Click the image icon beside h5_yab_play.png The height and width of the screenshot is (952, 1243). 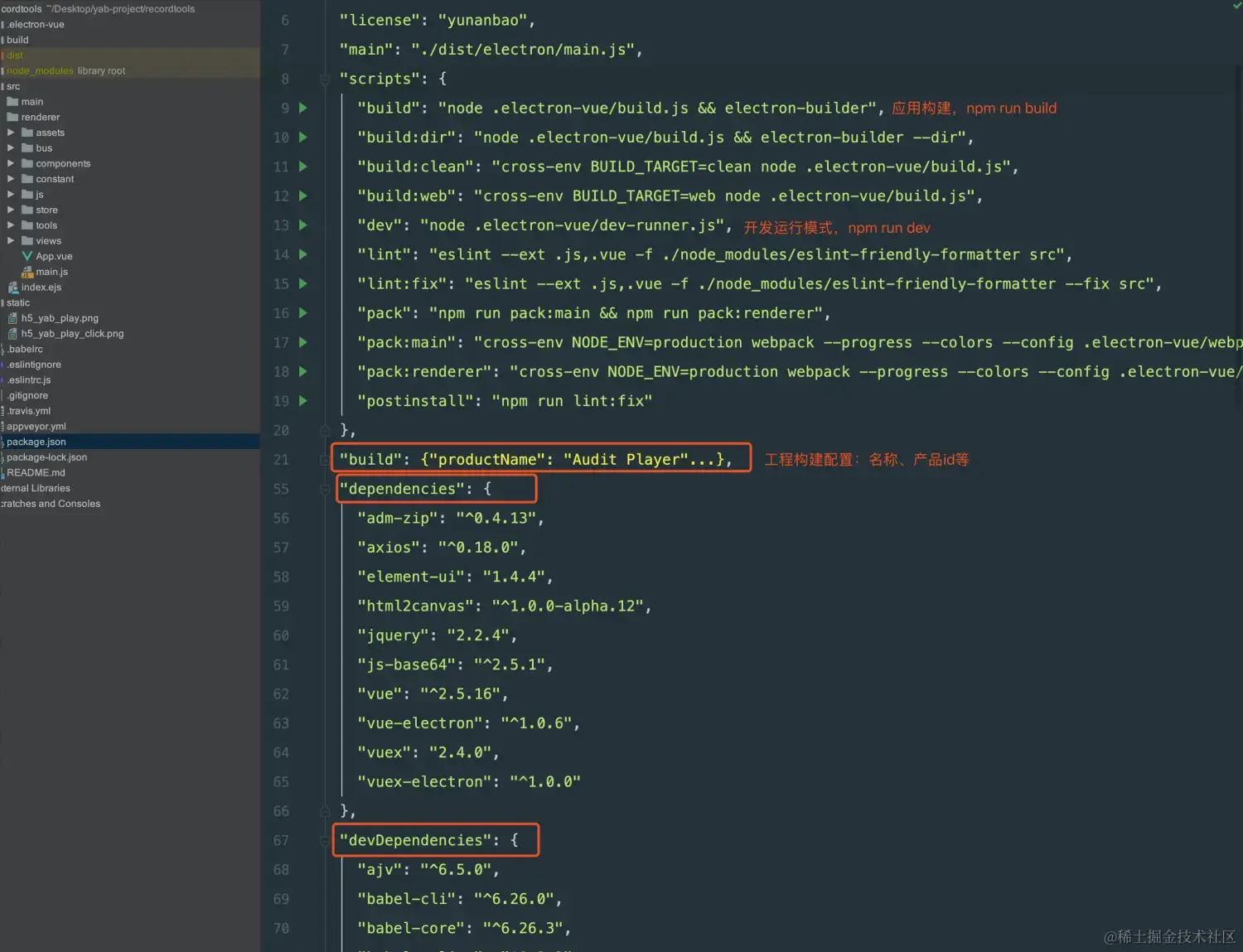coord(13,318)
